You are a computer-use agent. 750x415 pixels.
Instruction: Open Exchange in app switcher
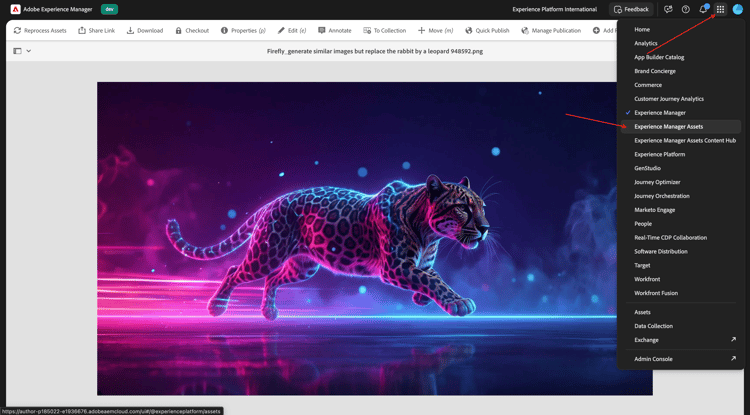click(646, 339)
